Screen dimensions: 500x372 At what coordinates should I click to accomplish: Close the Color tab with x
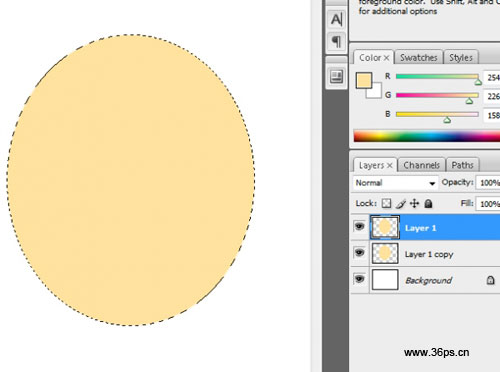386,58
